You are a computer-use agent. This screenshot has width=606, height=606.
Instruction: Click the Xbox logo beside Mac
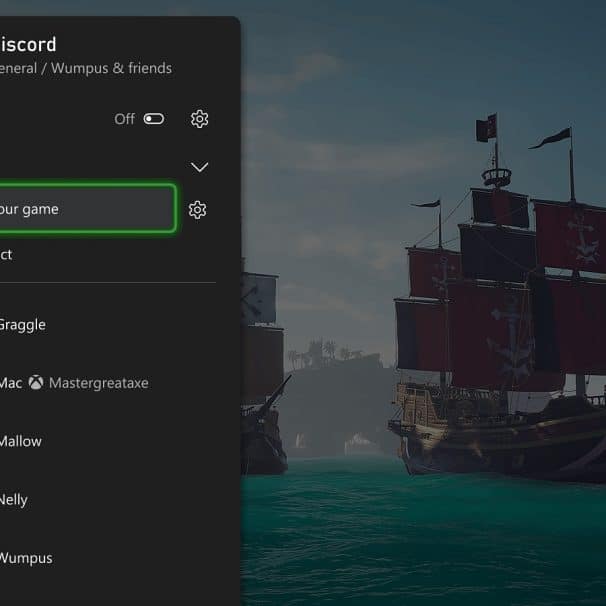36,383
